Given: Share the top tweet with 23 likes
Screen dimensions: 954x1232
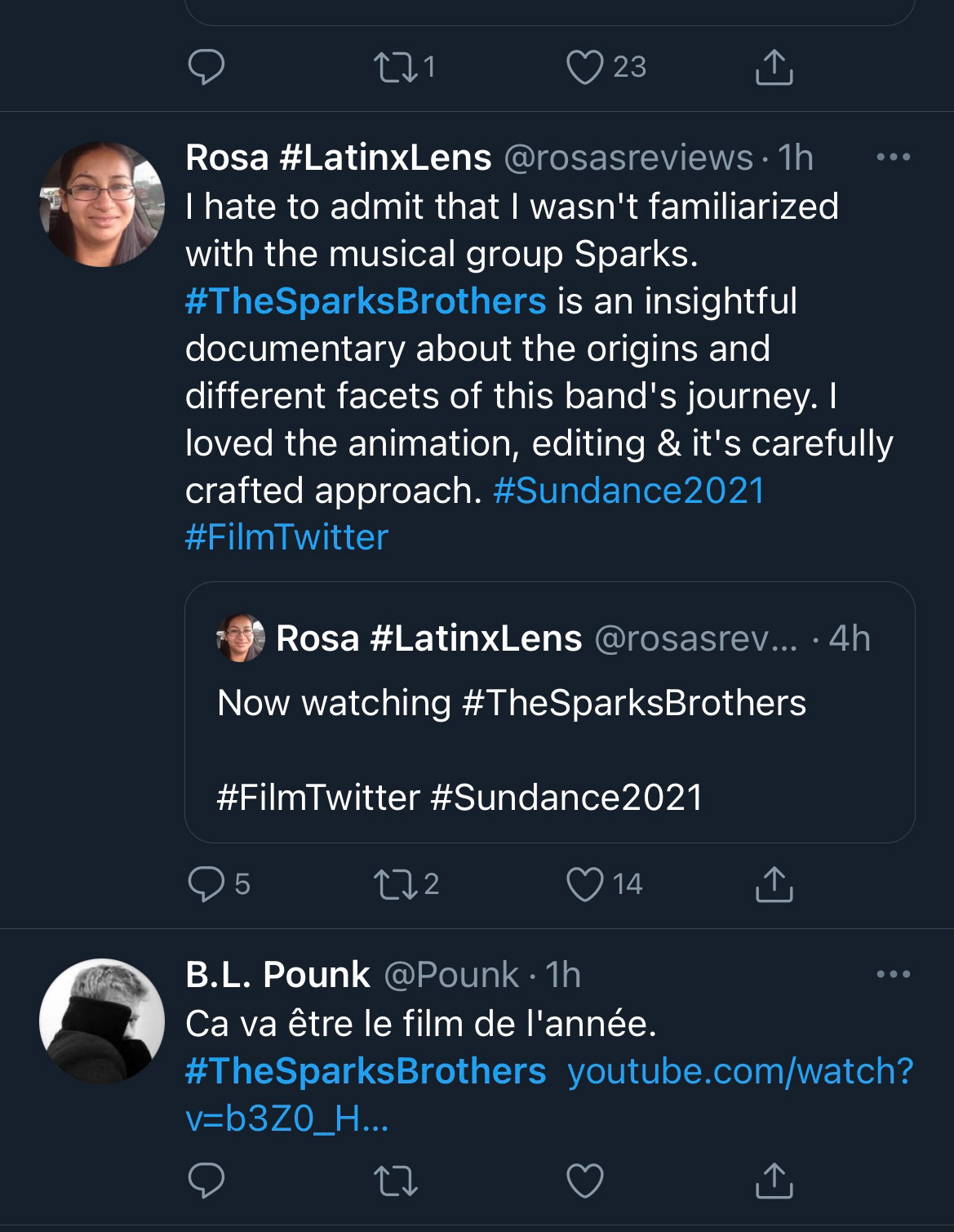Looking at the screenshot, I should 774,67.
